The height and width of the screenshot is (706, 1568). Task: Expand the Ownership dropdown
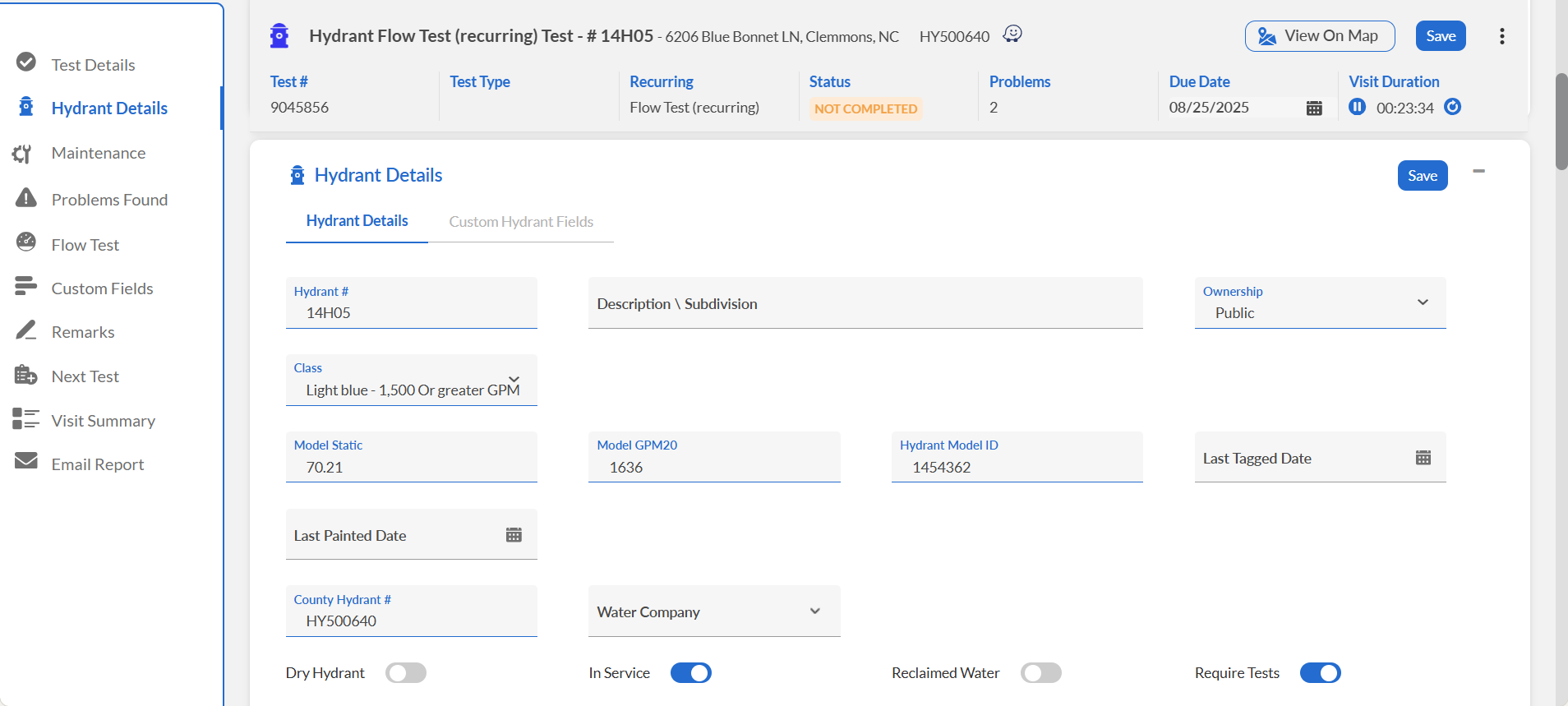click(1423, 302)
